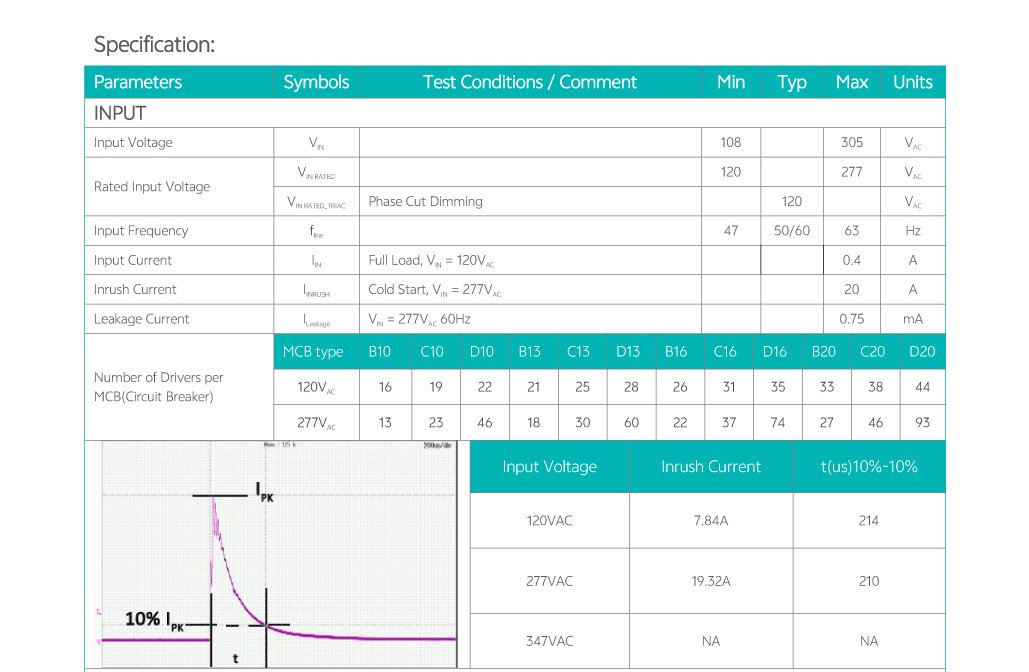The width and height of the screenshot is (1029, 672).
Task: Open the inrush current waveform graph
Action: click(277, 554)
